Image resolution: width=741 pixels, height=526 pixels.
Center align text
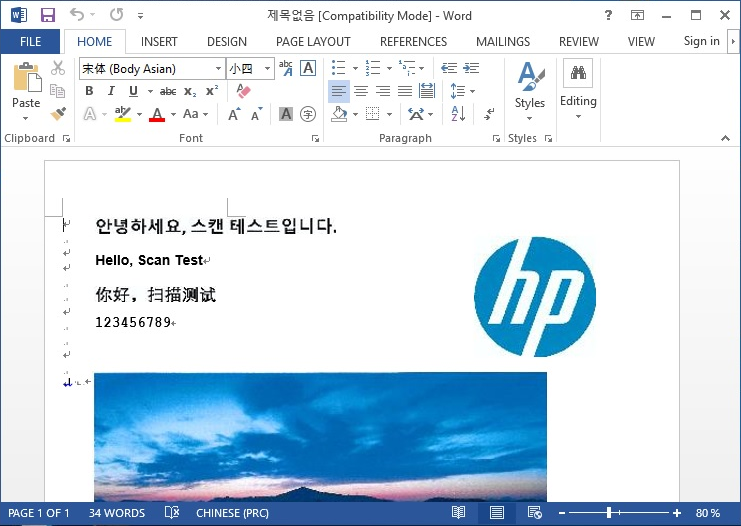(361, 91)
